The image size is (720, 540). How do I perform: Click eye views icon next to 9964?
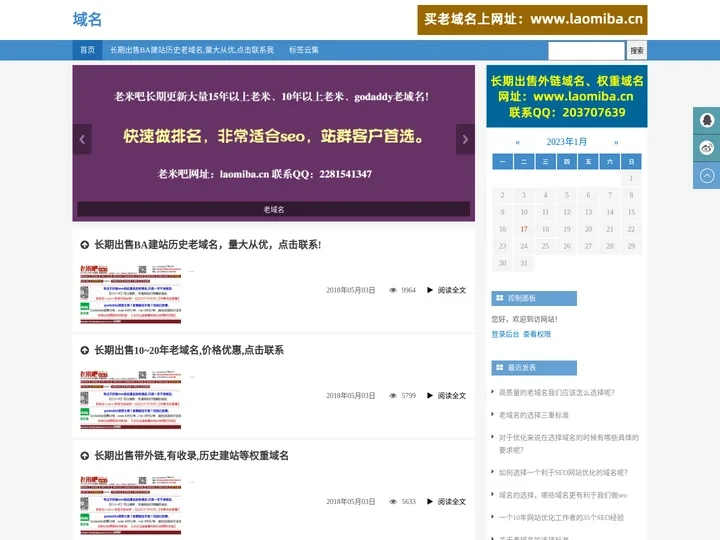(393, 290)
